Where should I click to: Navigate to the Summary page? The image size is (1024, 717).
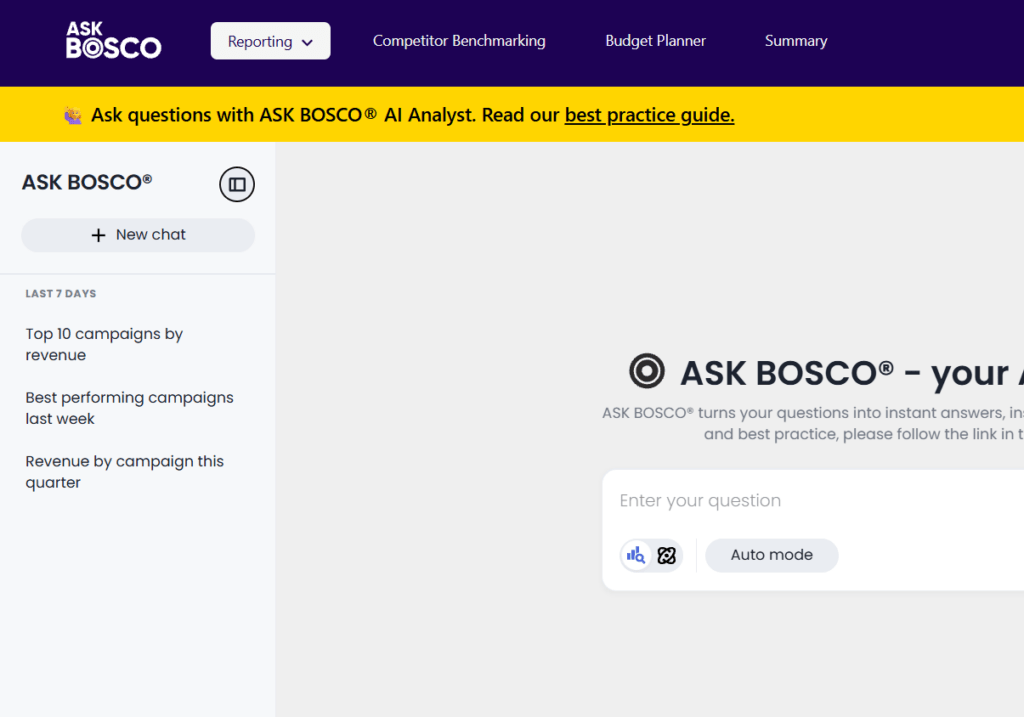(x=795, y=41)
